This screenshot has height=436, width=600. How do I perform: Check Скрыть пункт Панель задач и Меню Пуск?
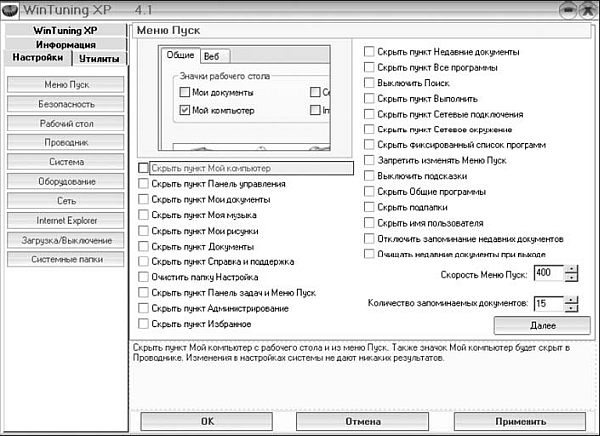pyautogui.click(x=143, y=292)
